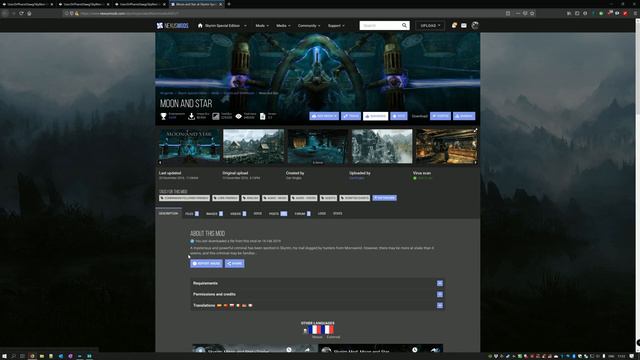Open the Windows Start menu
The image size is (640, 360).
tap(4, 356)
